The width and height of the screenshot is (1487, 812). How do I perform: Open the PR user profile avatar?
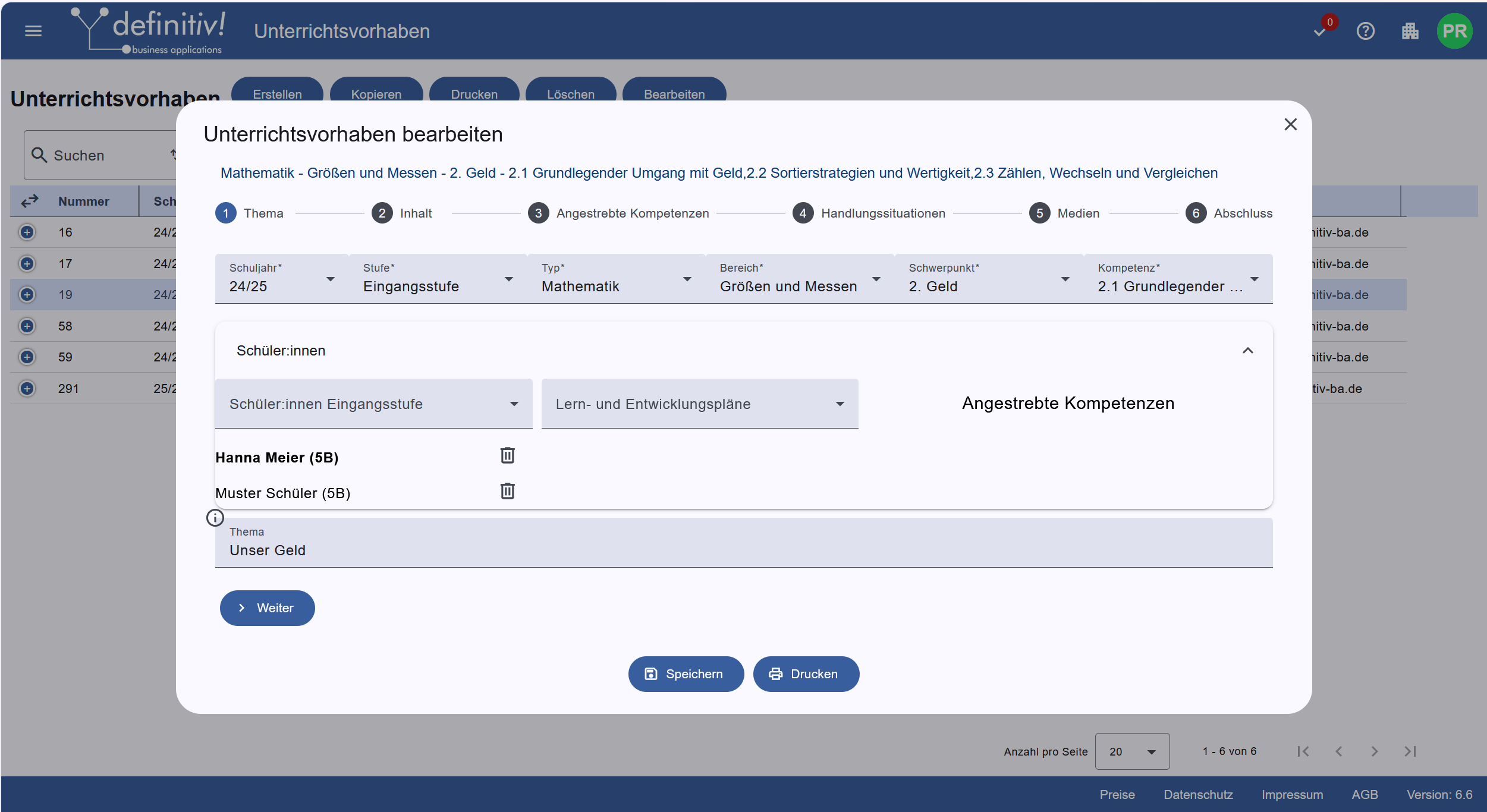click(x=1455, y=31)
